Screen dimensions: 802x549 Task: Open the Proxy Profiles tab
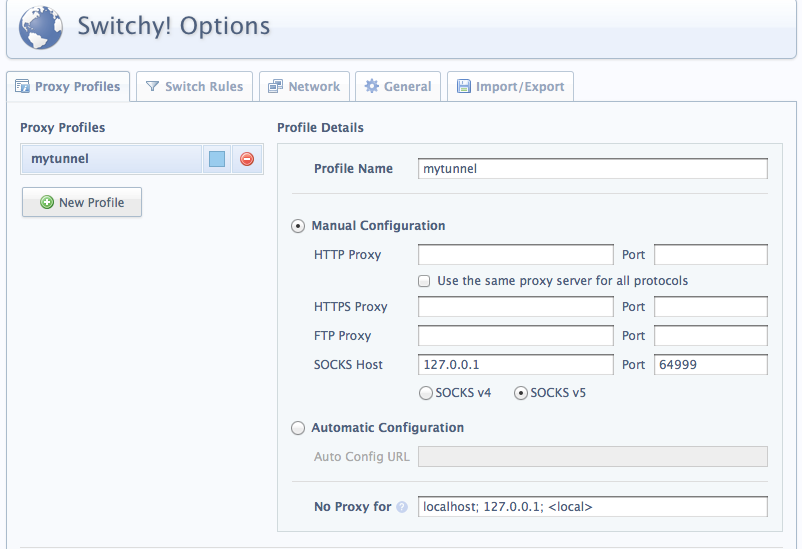68,86
